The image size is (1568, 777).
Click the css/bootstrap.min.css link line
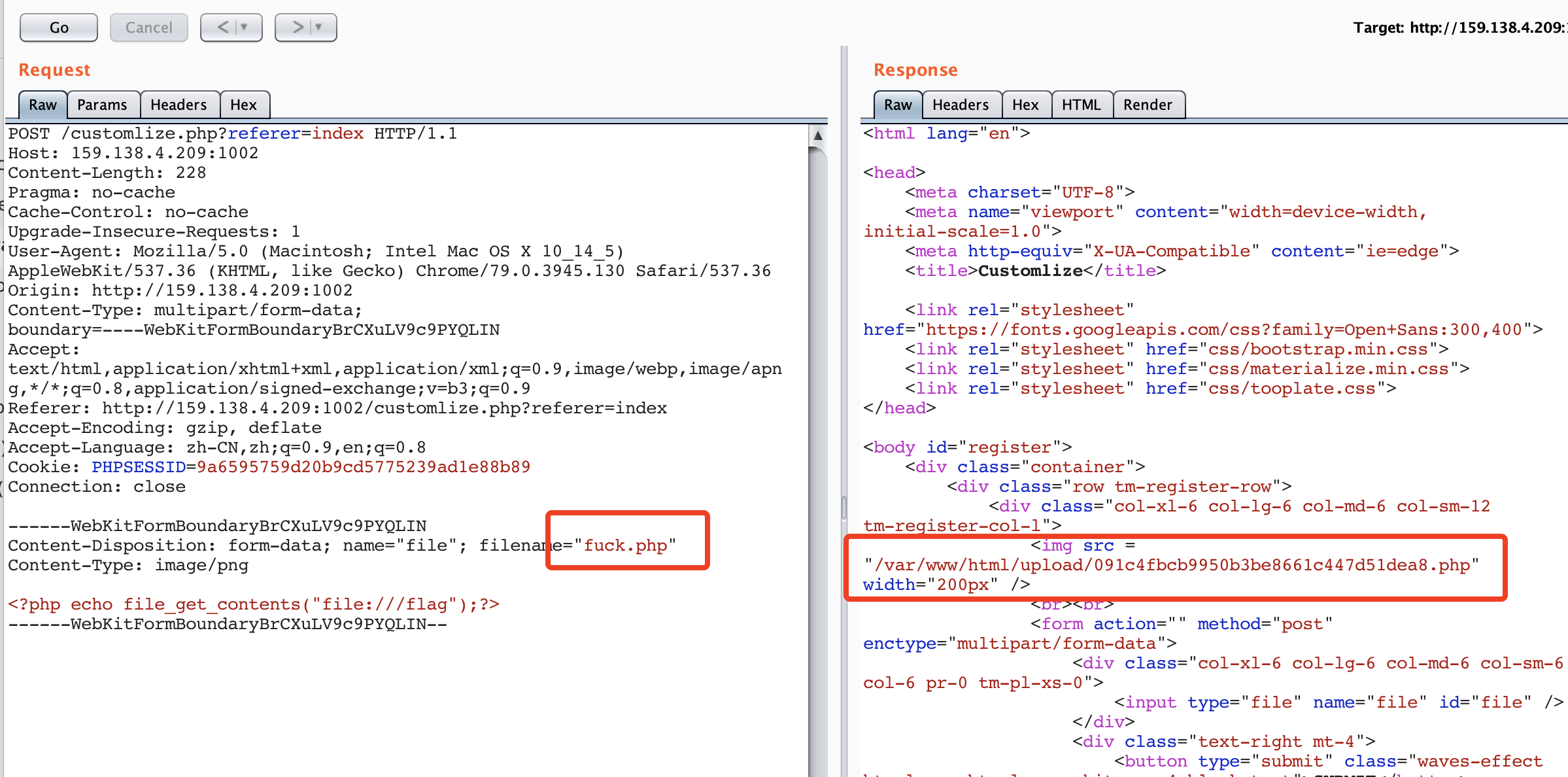coord(1176,349)
